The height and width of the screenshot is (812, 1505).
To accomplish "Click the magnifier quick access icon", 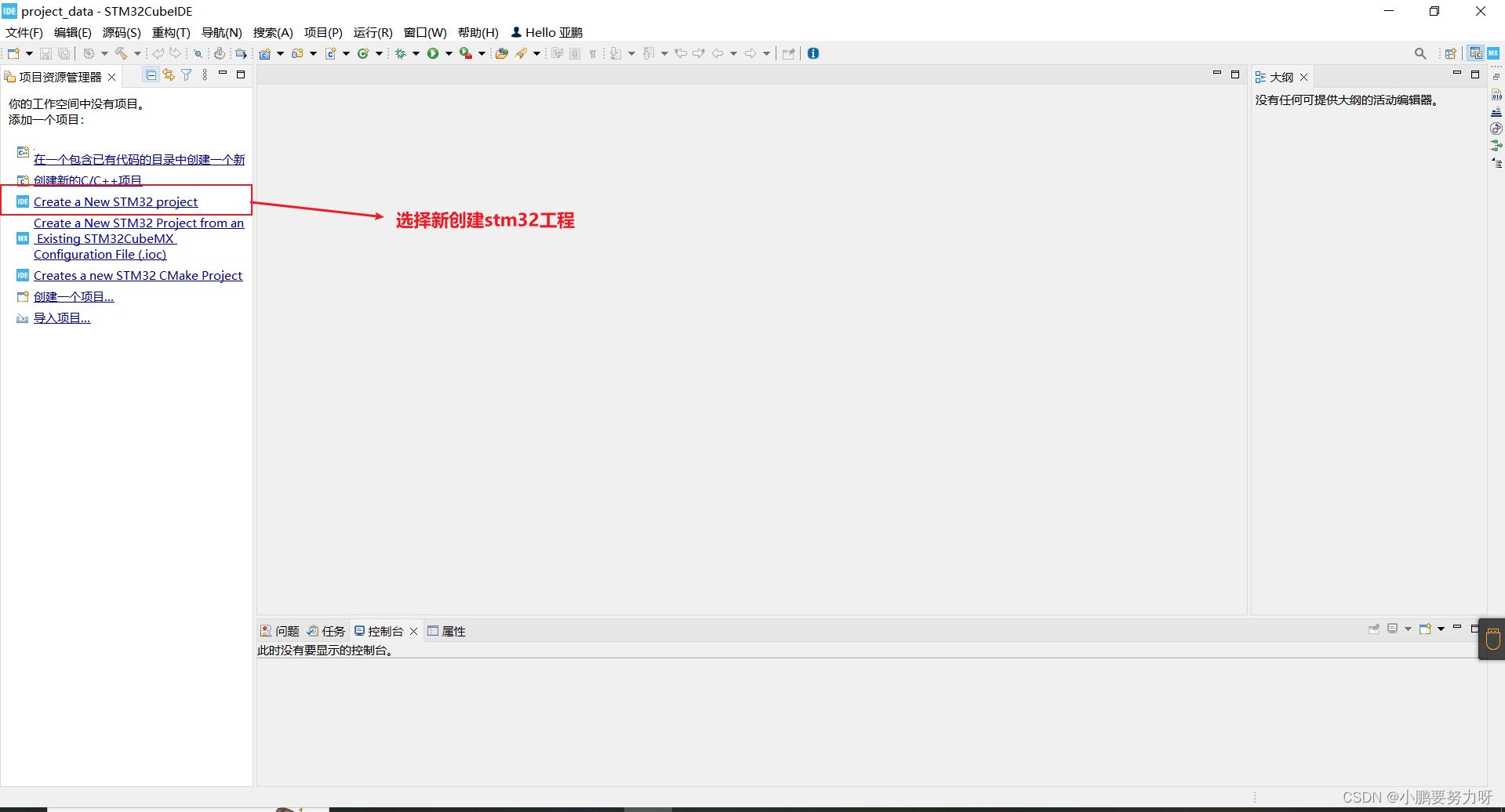I will point(1420,53).
